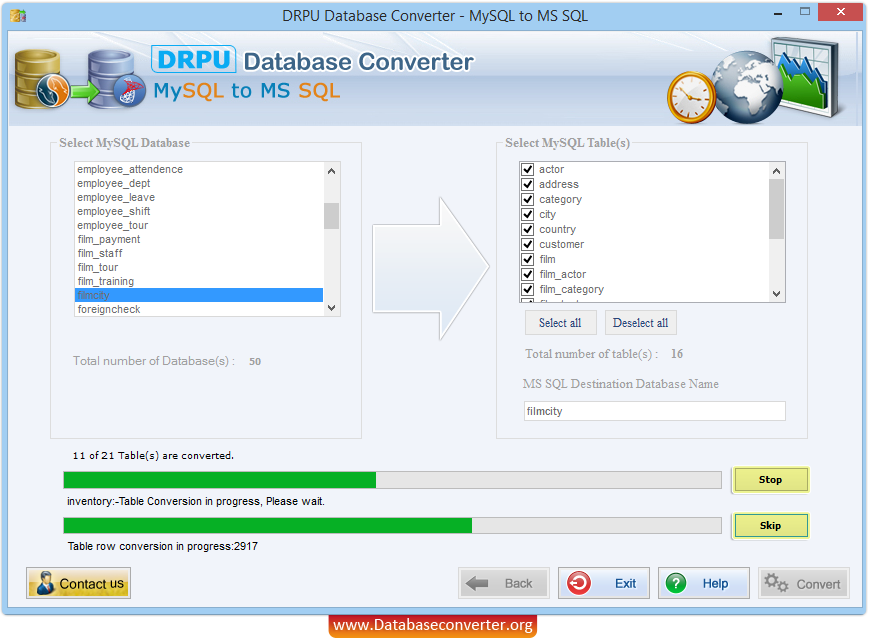
Task: Select film_staff database
Action: tap(199, 253)
